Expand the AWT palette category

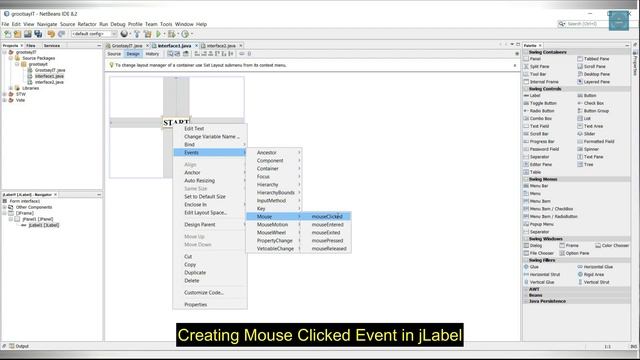[526, 289]
